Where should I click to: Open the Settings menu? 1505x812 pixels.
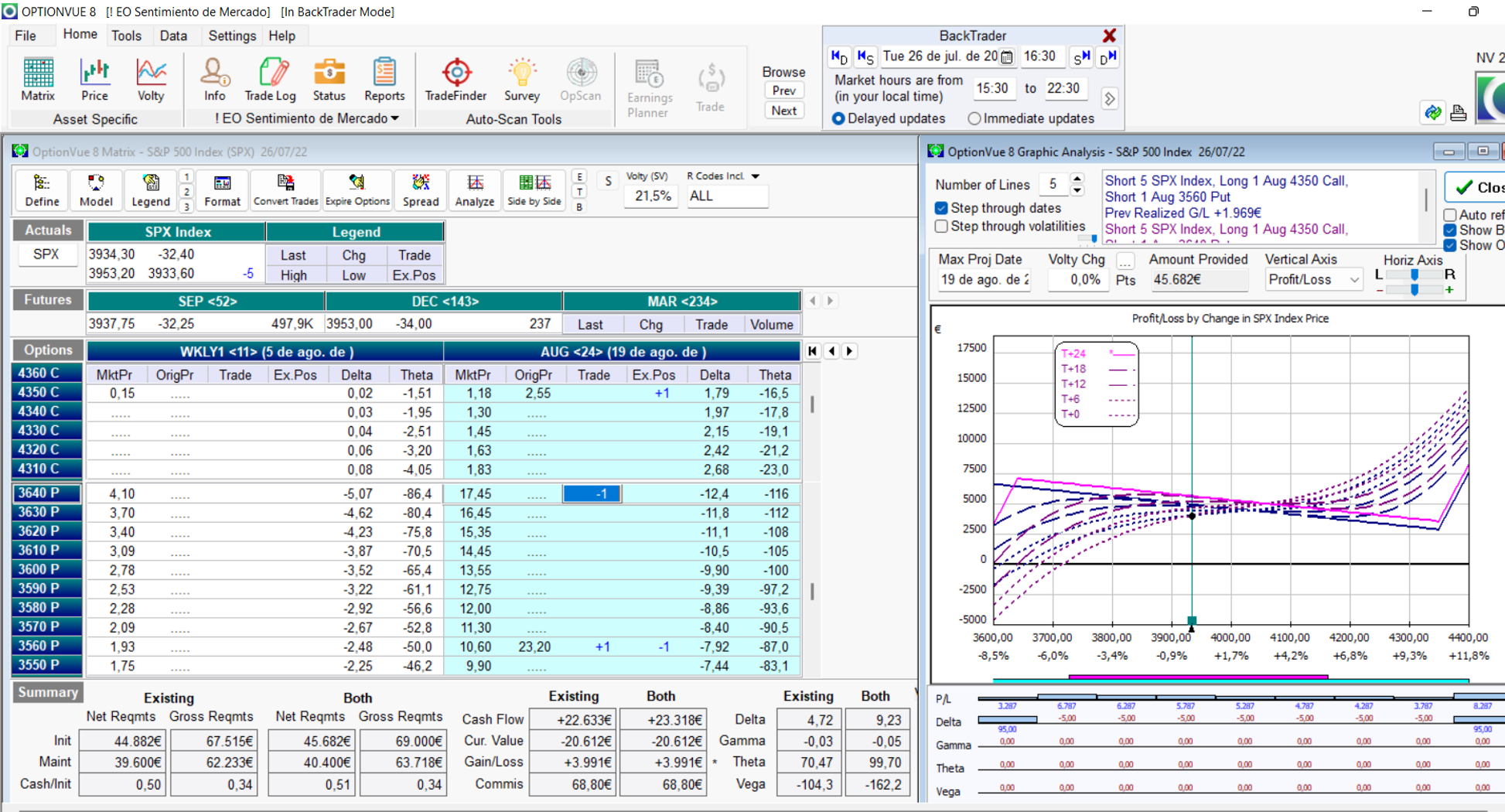[232, 36]
